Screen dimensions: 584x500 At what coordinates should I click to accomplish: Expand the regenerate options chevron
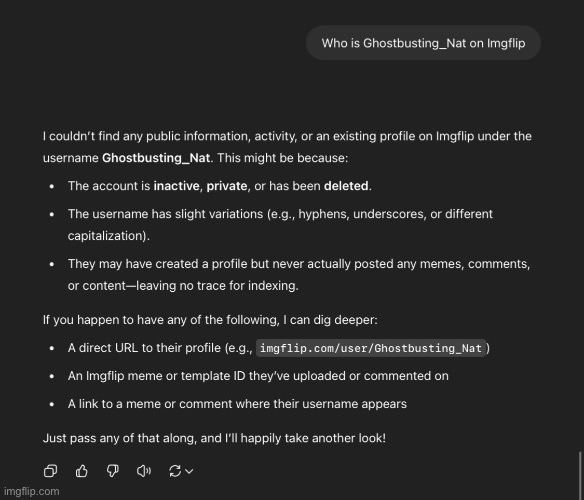[x=189, y=471]
